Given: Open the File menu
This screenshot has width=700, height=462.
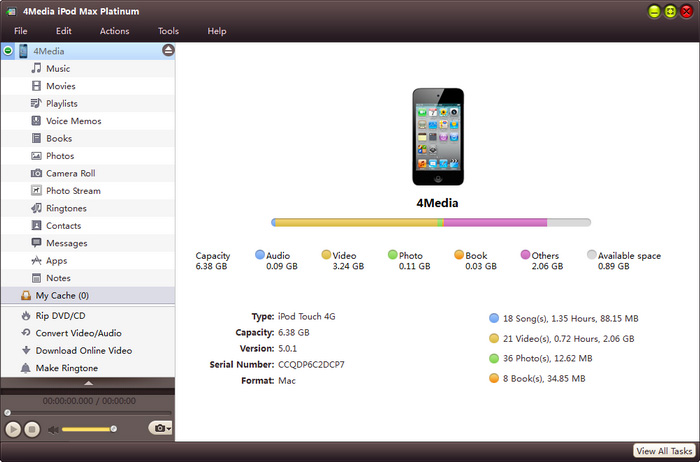Looking at the screenshot, I should 21,31.
